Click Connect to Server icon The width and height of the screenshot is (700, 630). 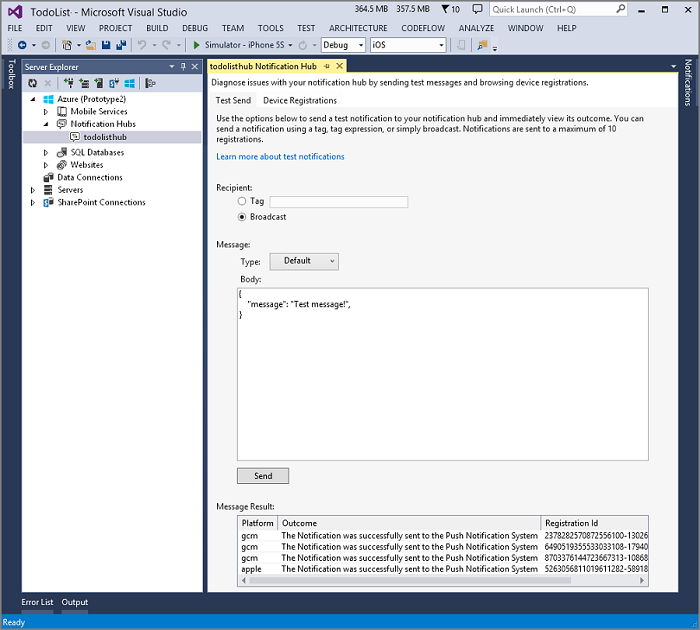83,83
